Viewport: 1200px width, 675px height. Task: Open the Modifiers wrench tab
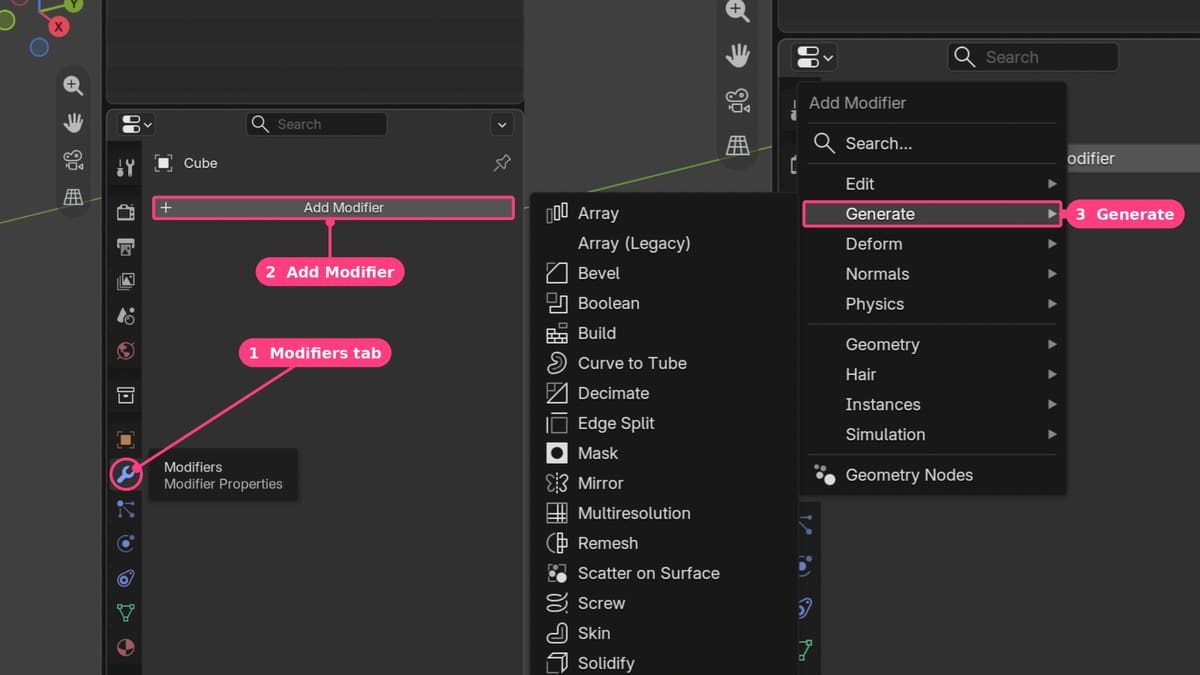point(125,474)
